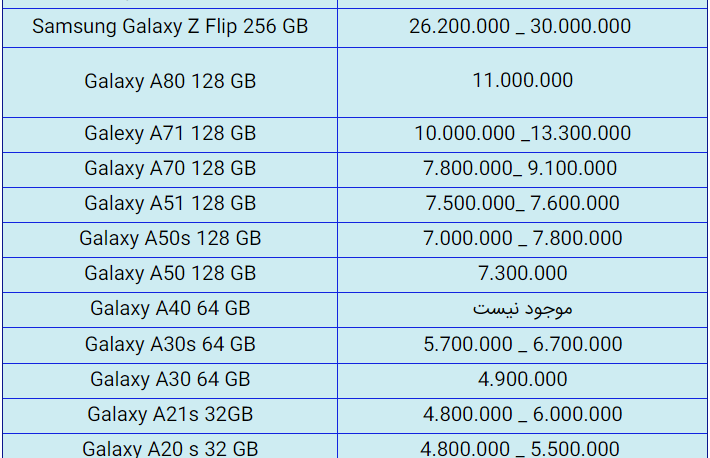Click the 4.800.000 _ 5.500.000 price range
The width and height of the screenshot is (710, 458).
tap(520, 449)
